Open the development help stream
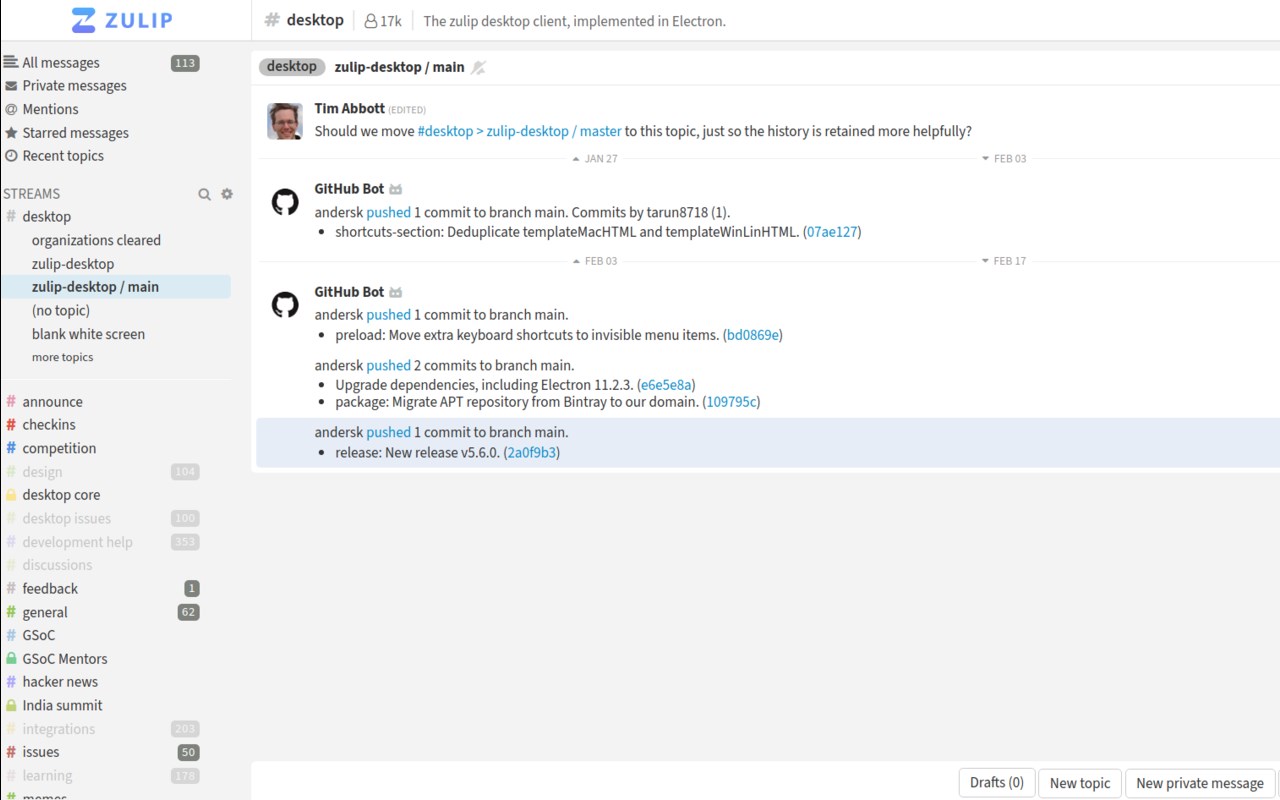 click(x=77, y=542)
